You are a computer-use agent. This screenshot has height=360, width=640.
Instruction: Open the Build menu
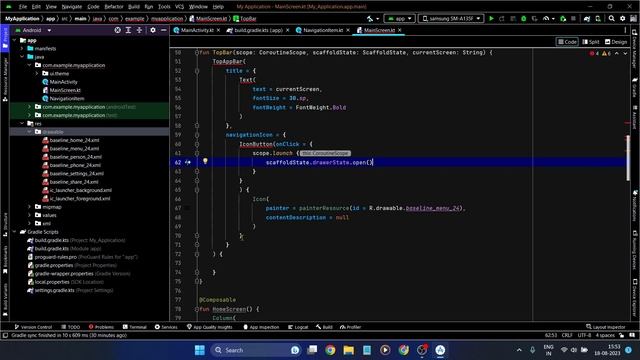(x=134, y=7)
